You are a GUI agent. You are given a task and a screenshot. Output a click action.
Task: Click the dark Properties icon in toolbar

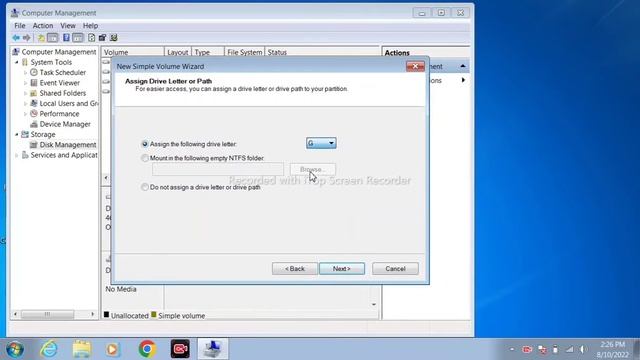pyautogui.click(x=102, y=38)
